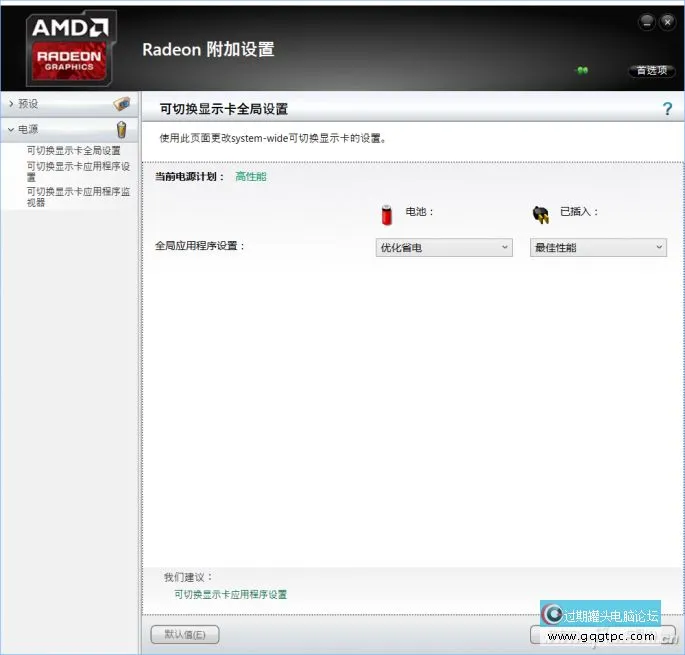This screenshot has height=655, width=685.
Task: Open 可切换显示卡应用程序监视器 sidebar item
Action: (78, 197)
